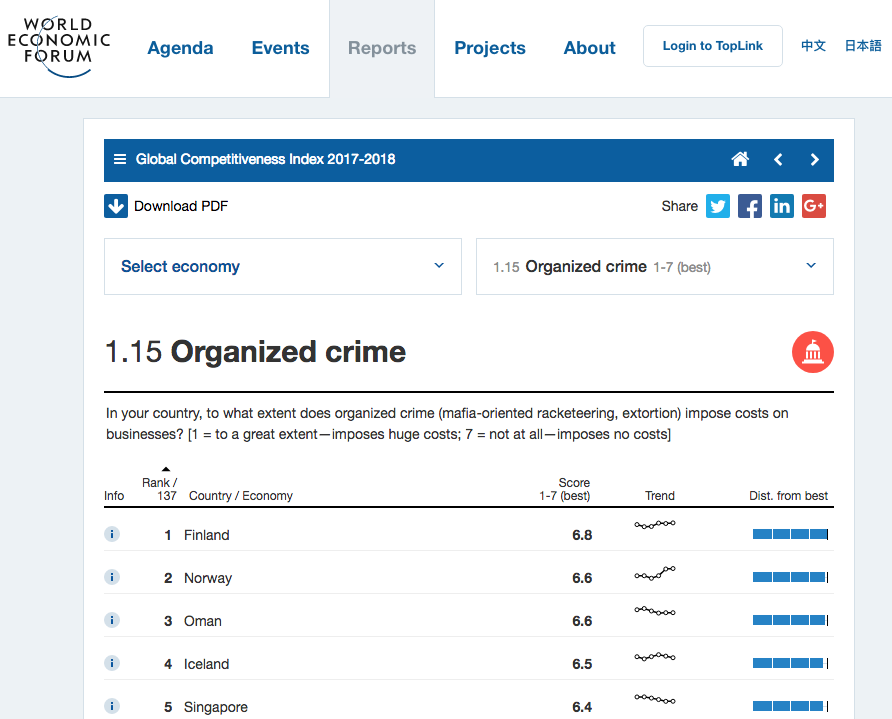Open info icon for Oman
Screen dimensions: 892x719
coord(112,620)
